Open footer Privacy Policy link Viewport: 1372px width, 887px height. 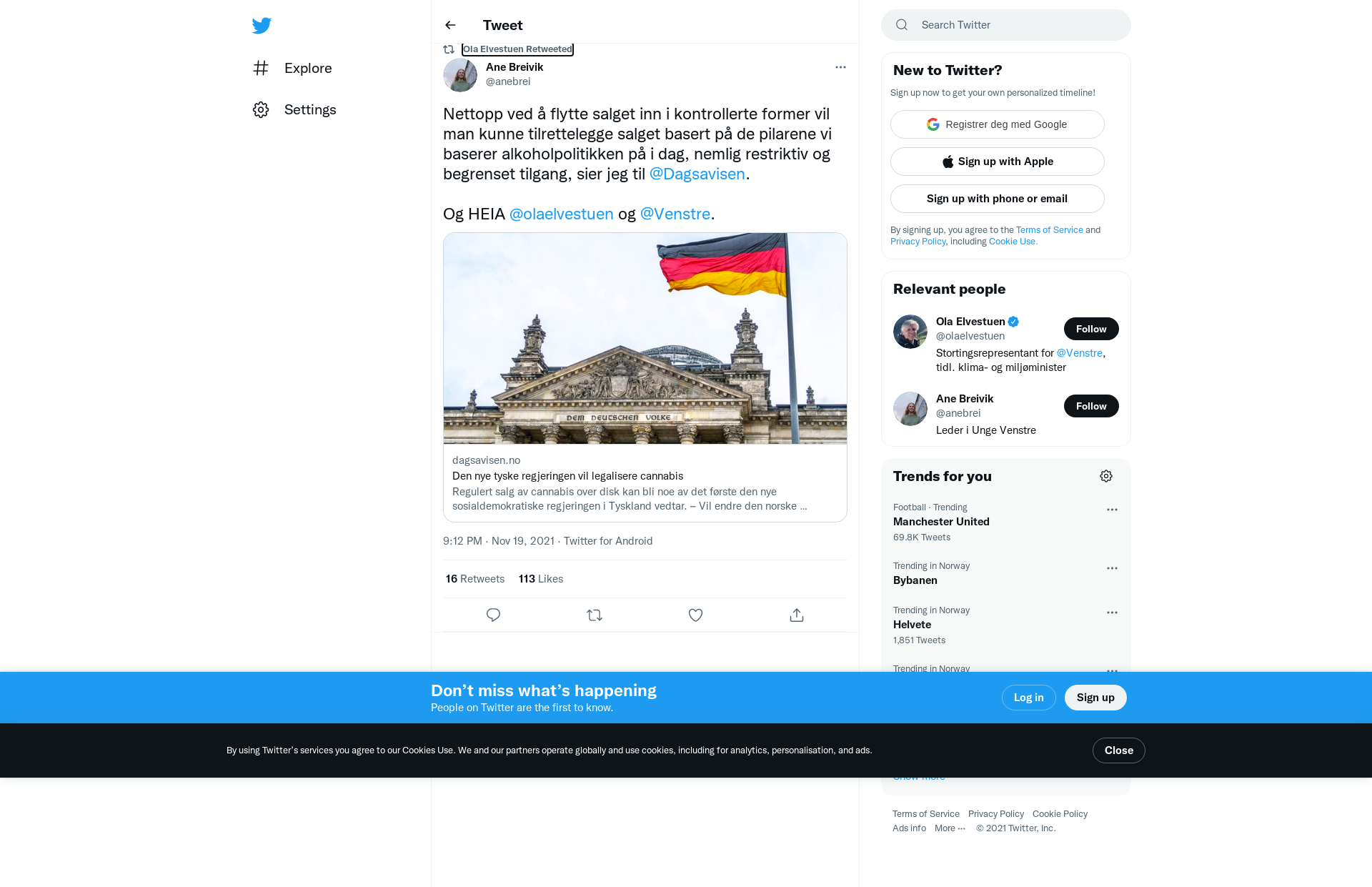click(x=996, y=814)
